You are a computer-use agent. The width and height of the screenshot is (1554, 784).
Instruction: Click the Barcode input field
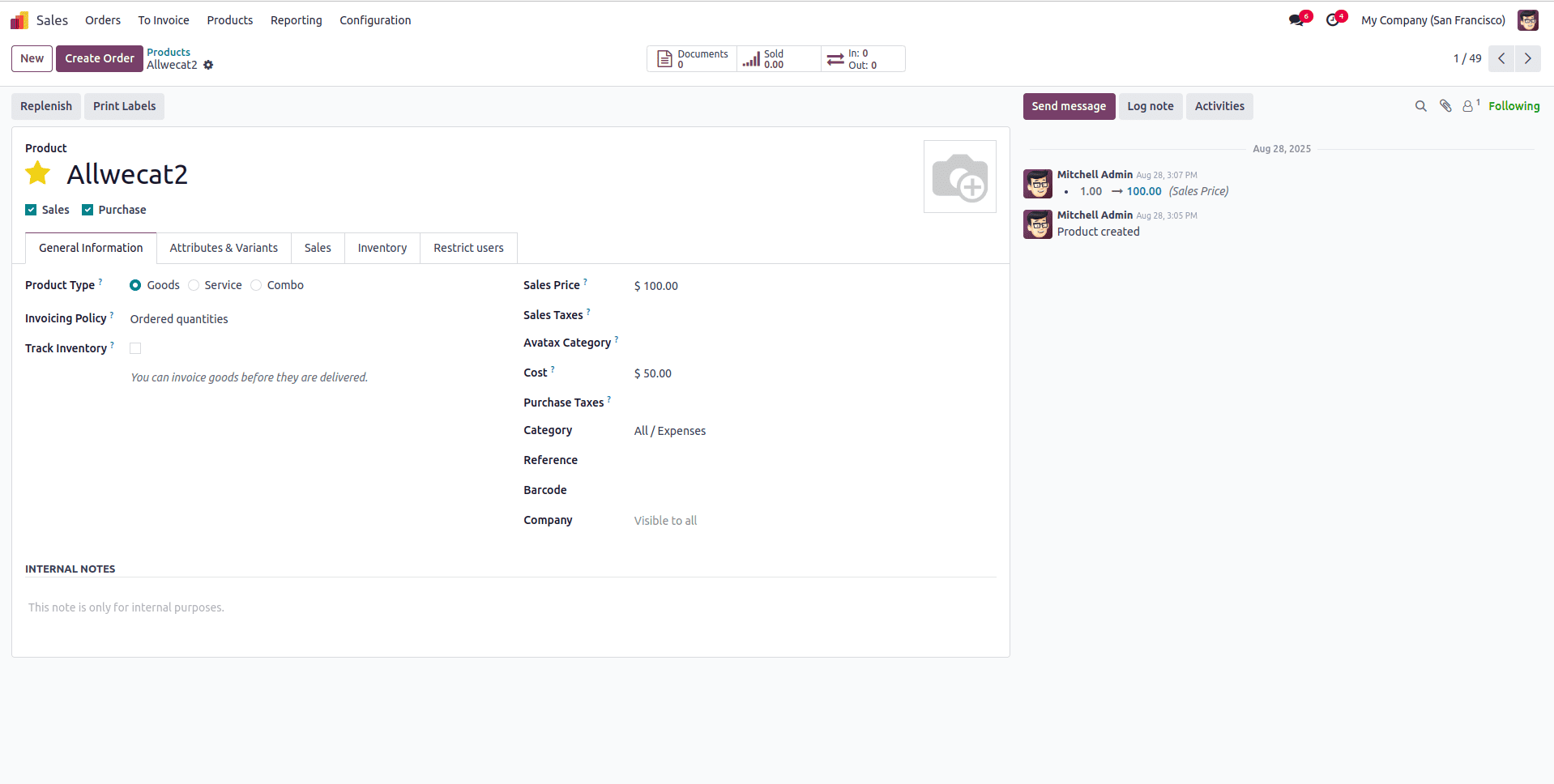tap(814, 491)
